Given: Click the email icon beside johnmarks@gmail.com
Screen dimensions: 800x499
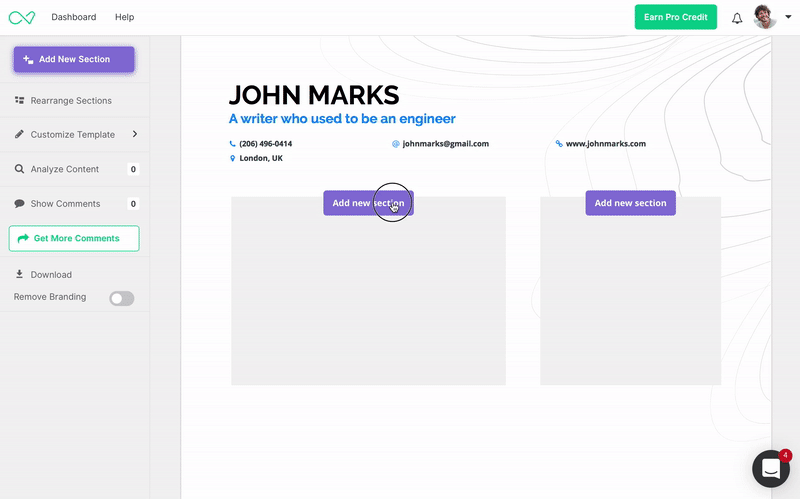Looking at the screenshot, I should (395, 144).
